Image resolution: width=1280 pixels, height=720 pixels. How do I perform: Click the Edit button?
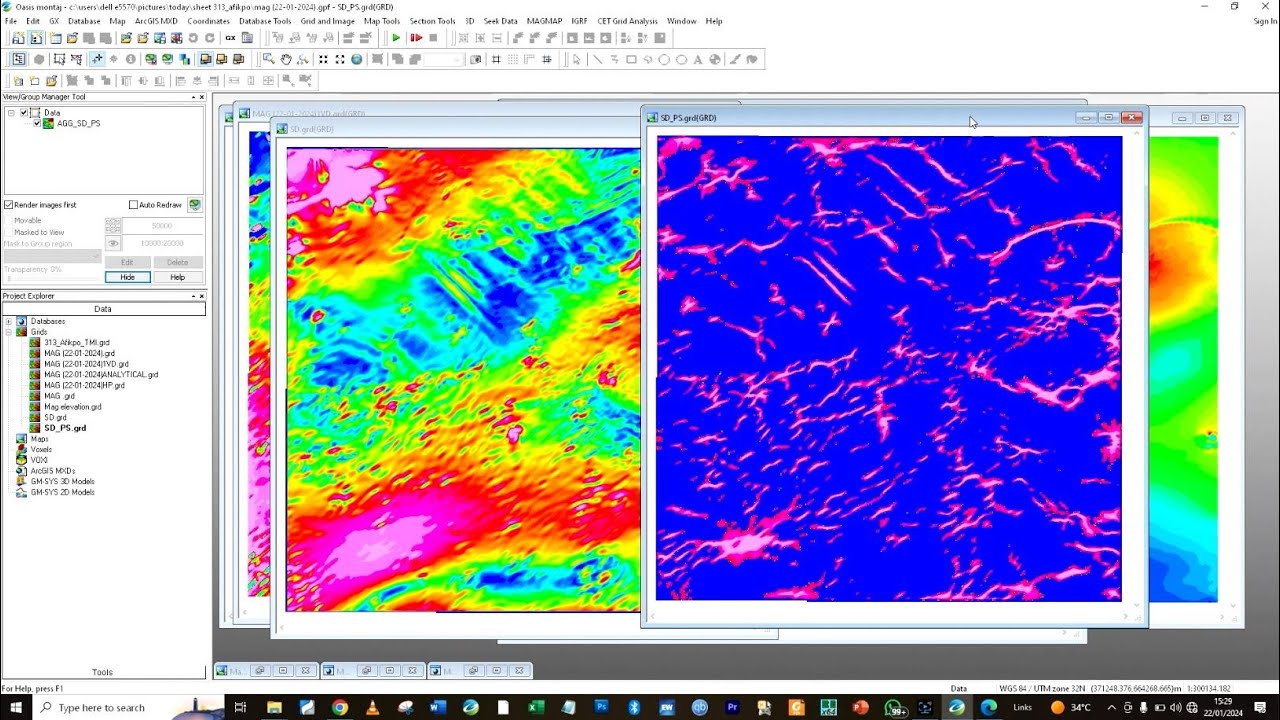(127, 262)
